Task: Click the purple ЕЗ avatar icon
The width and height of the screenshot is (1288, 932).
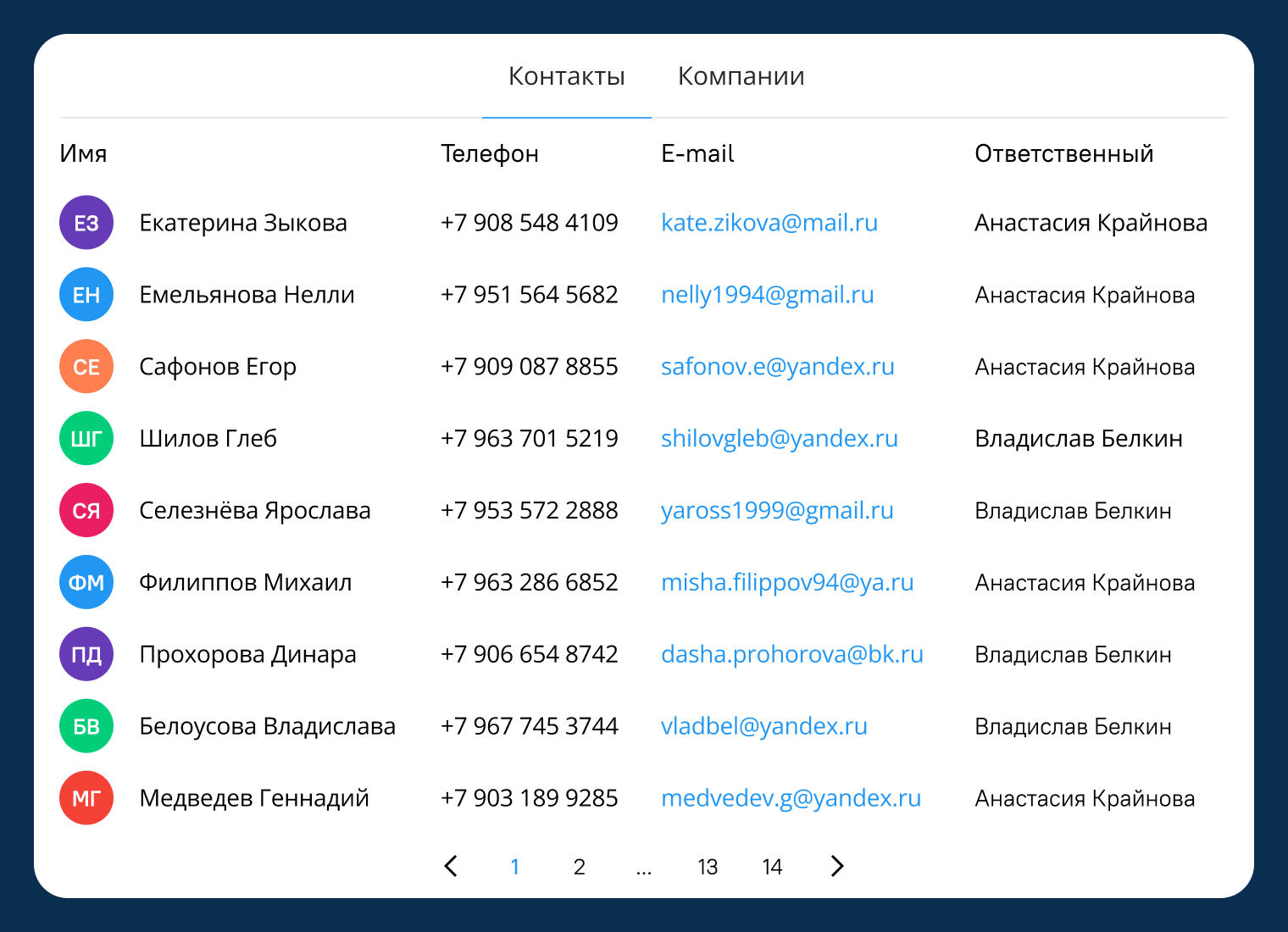Action: point(86,223)
